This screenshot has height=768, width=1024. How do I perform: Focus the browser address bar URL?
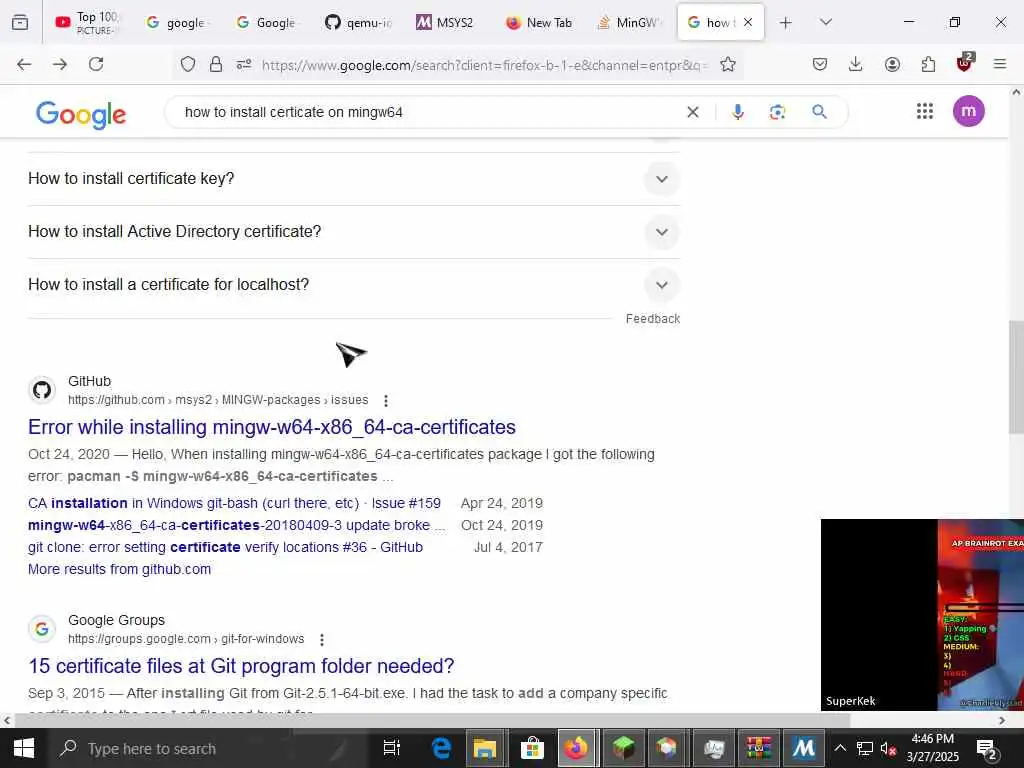483,65
